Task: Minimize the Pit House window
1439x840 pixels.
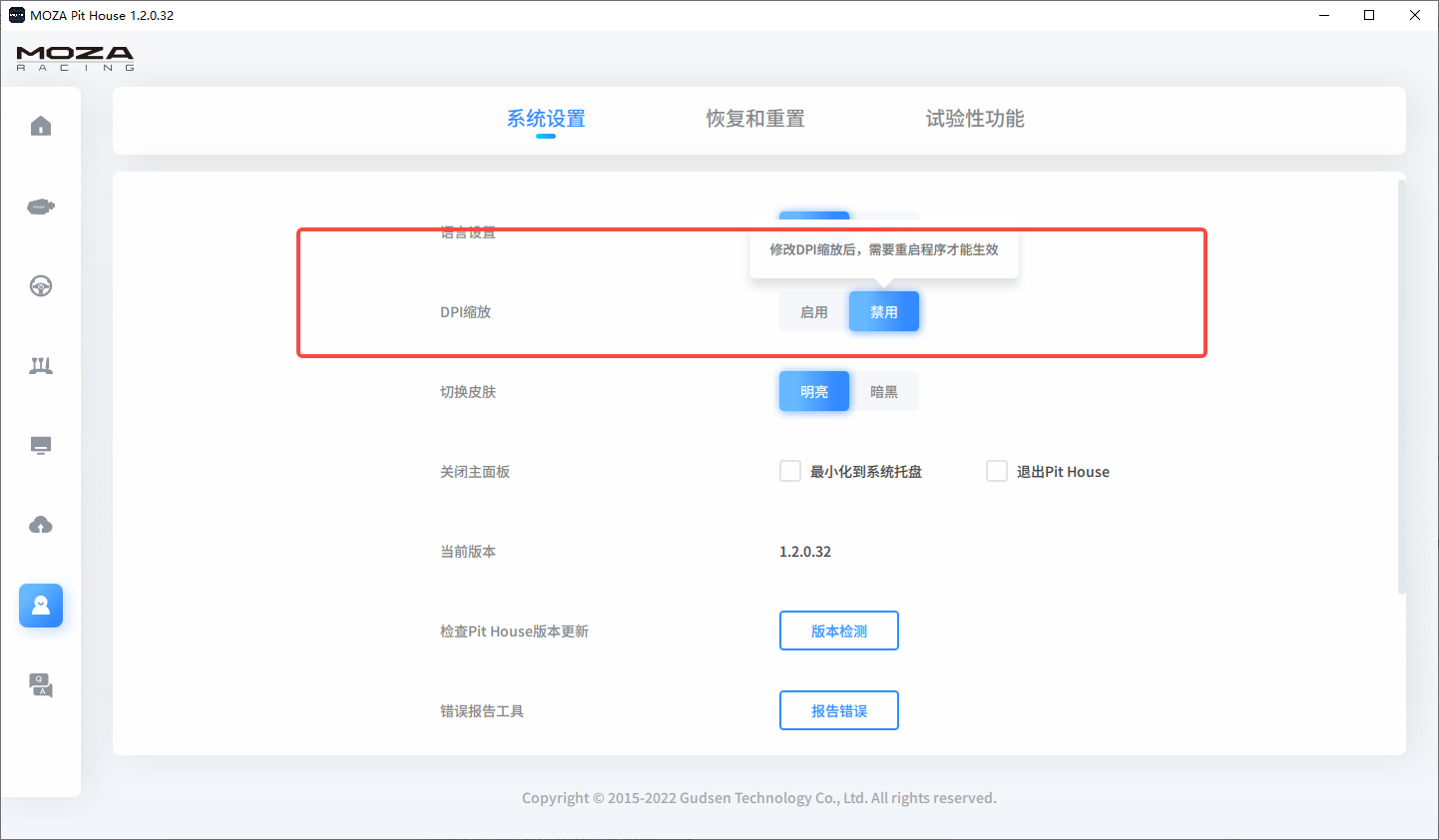Action: (x=1324, y=15)
